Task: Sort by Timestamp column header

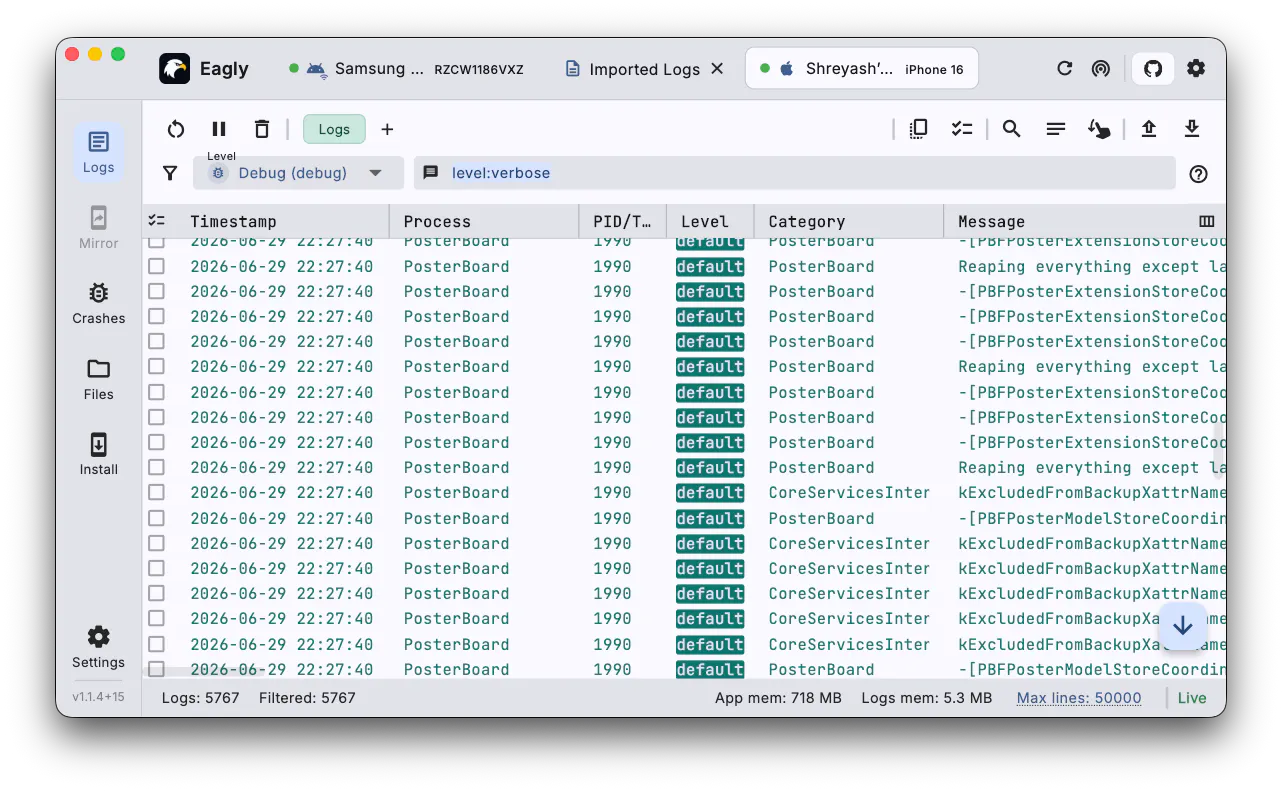Action: coord(233,222)
